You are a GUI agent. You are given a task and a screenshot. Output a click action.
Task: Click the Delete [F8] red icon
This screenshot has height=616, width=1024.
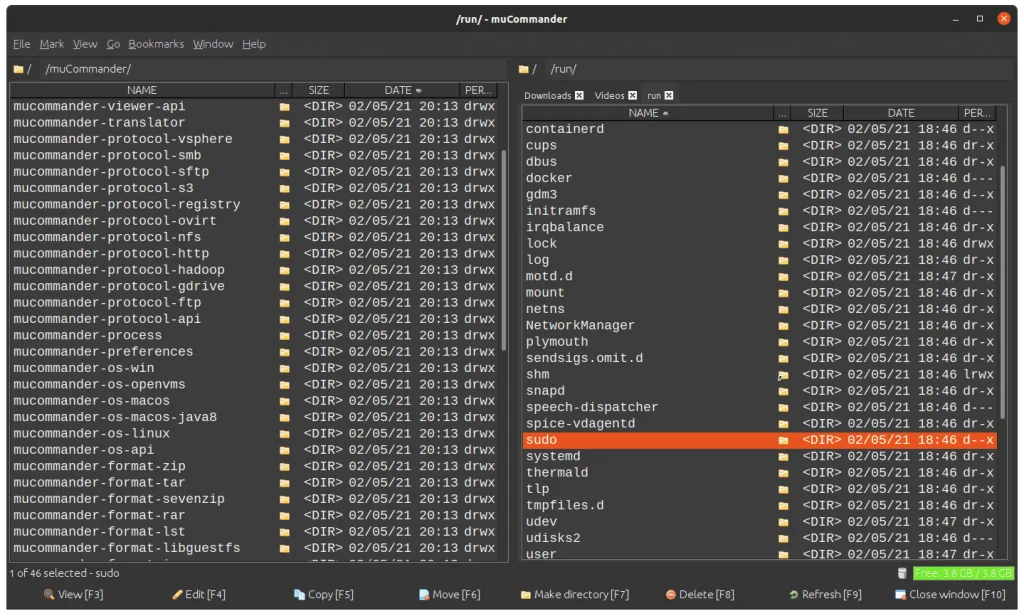pos(670,595)
